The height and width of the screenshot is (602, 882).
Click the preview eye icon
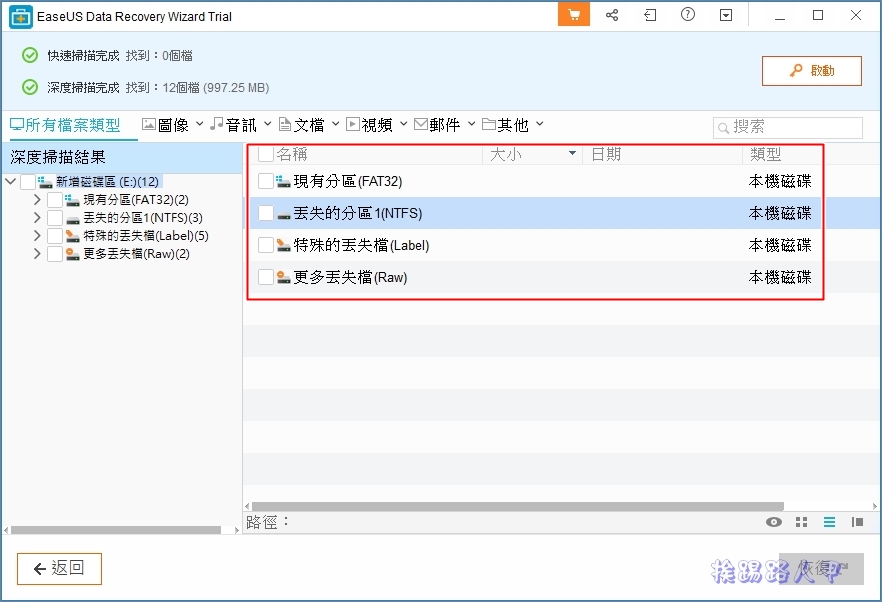pyautogui.click(x=774, y=522)
